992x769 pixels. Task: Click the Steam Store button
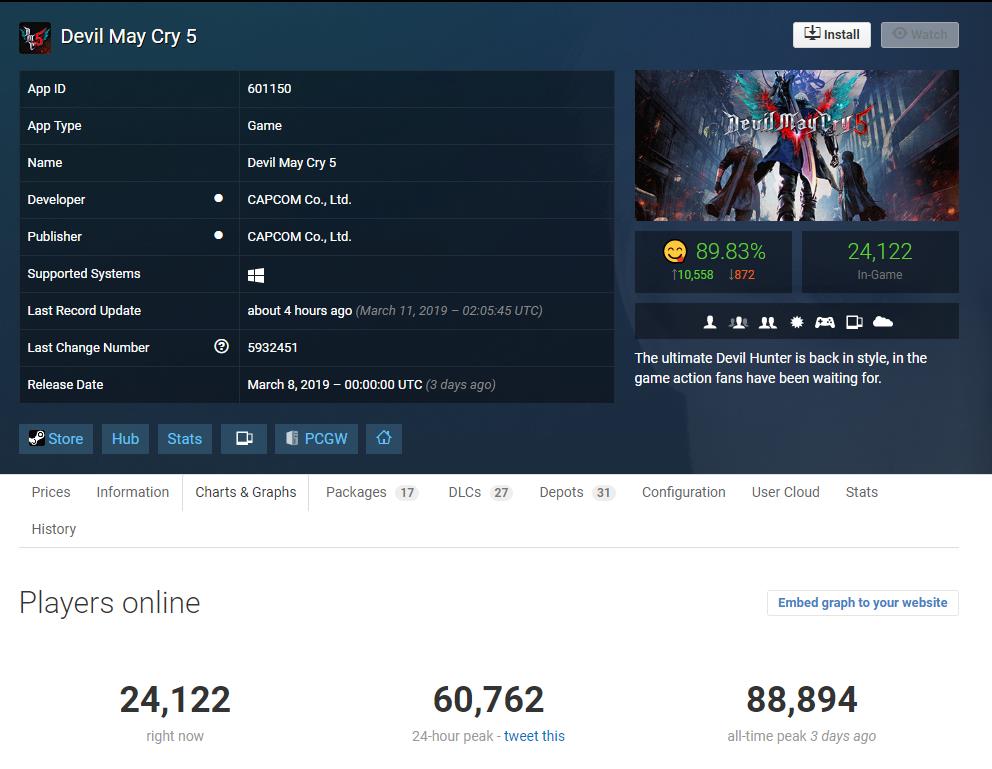click(56, 439)
